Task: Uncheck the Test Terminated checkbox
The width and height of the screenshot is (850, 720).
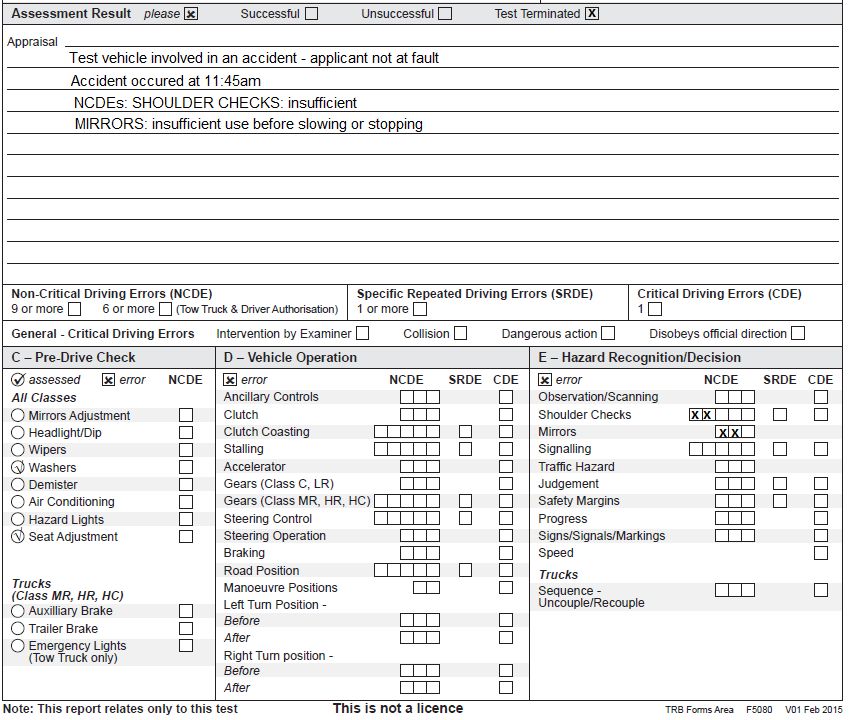Action: [x=592, y=14]
